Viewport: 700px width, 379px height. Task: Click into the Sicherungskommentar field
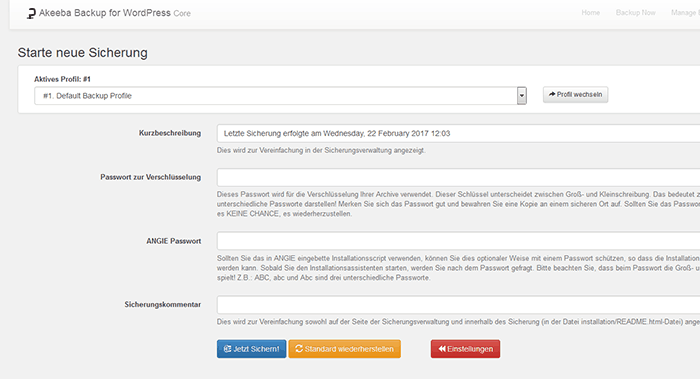(x=458, y=304)
